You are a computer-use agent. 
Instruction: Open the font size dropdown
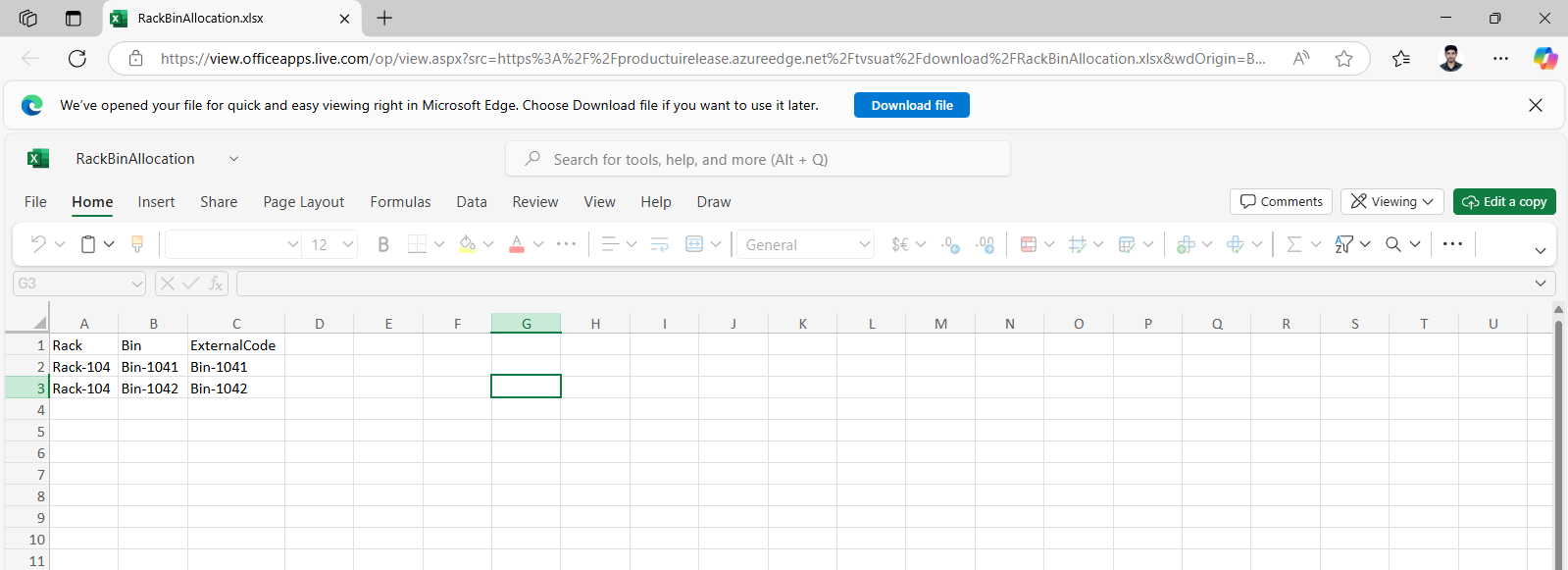pyautogui.click(x=347, y=244)
